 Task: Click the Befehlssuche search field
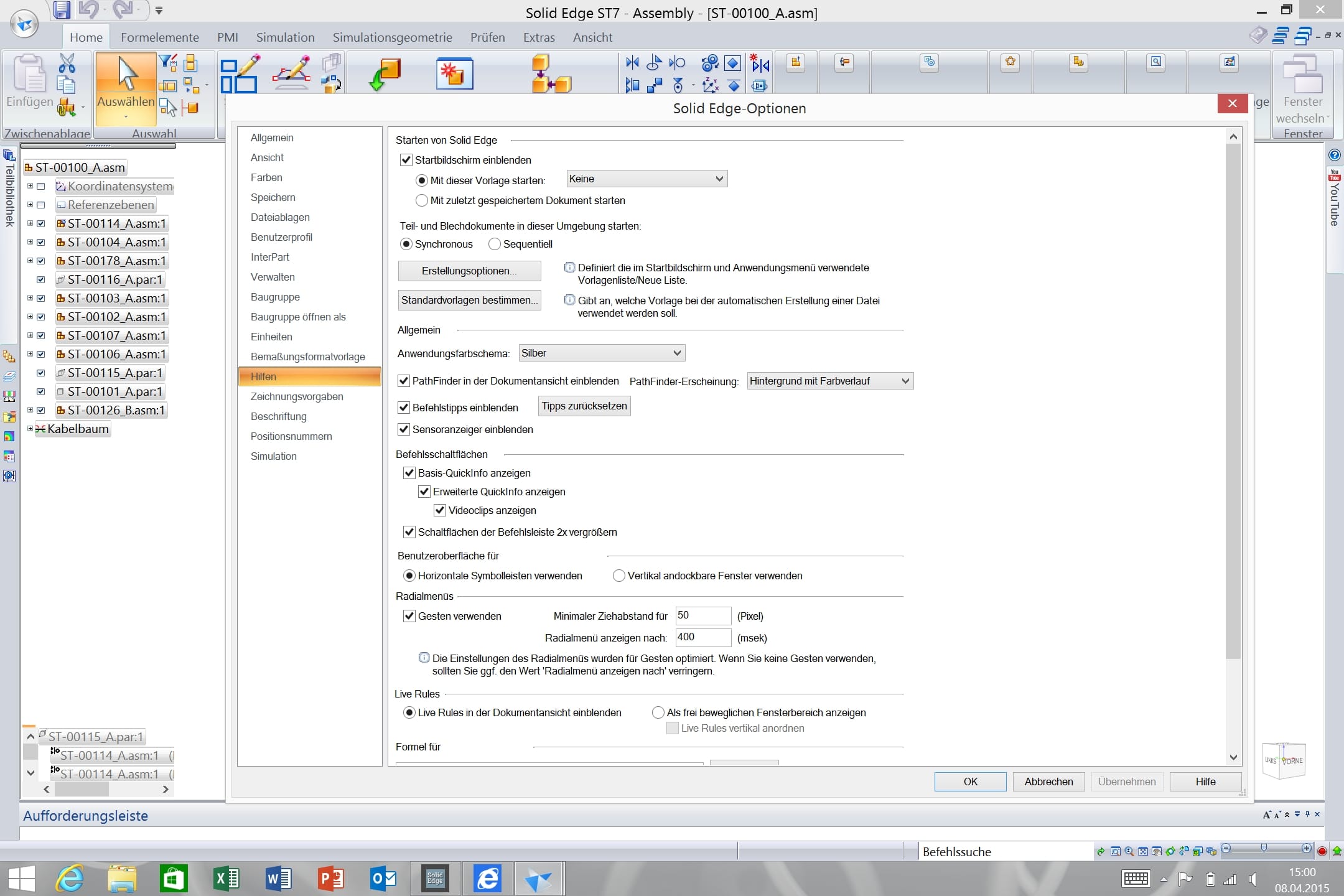pyautogui.click(x=1006, y=852)
